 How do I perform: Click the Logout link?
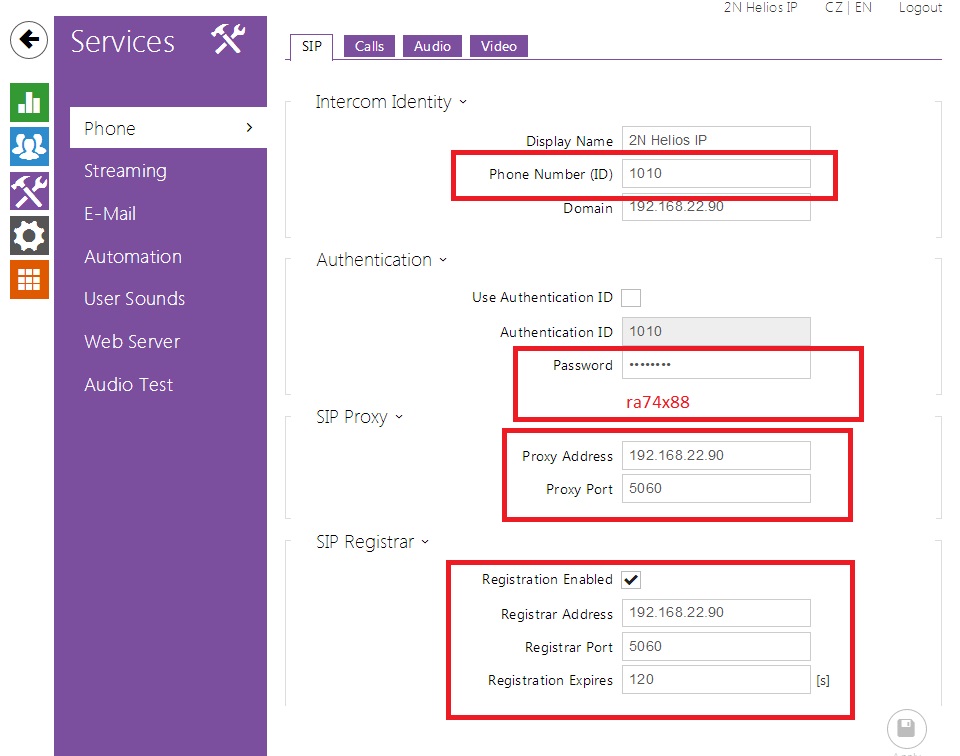coord(919,8)
